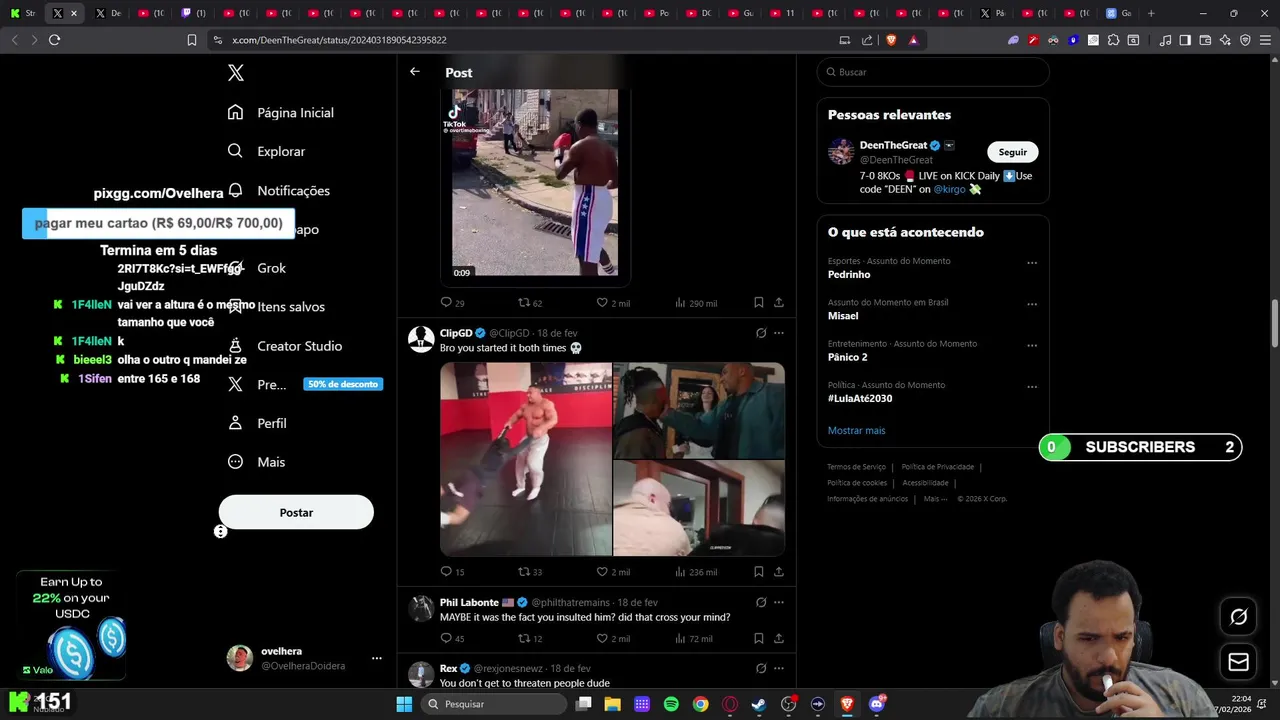Screen dimensions: 1280x720
Task: Open the @kirgo mention link
Action: click(949, 189)
